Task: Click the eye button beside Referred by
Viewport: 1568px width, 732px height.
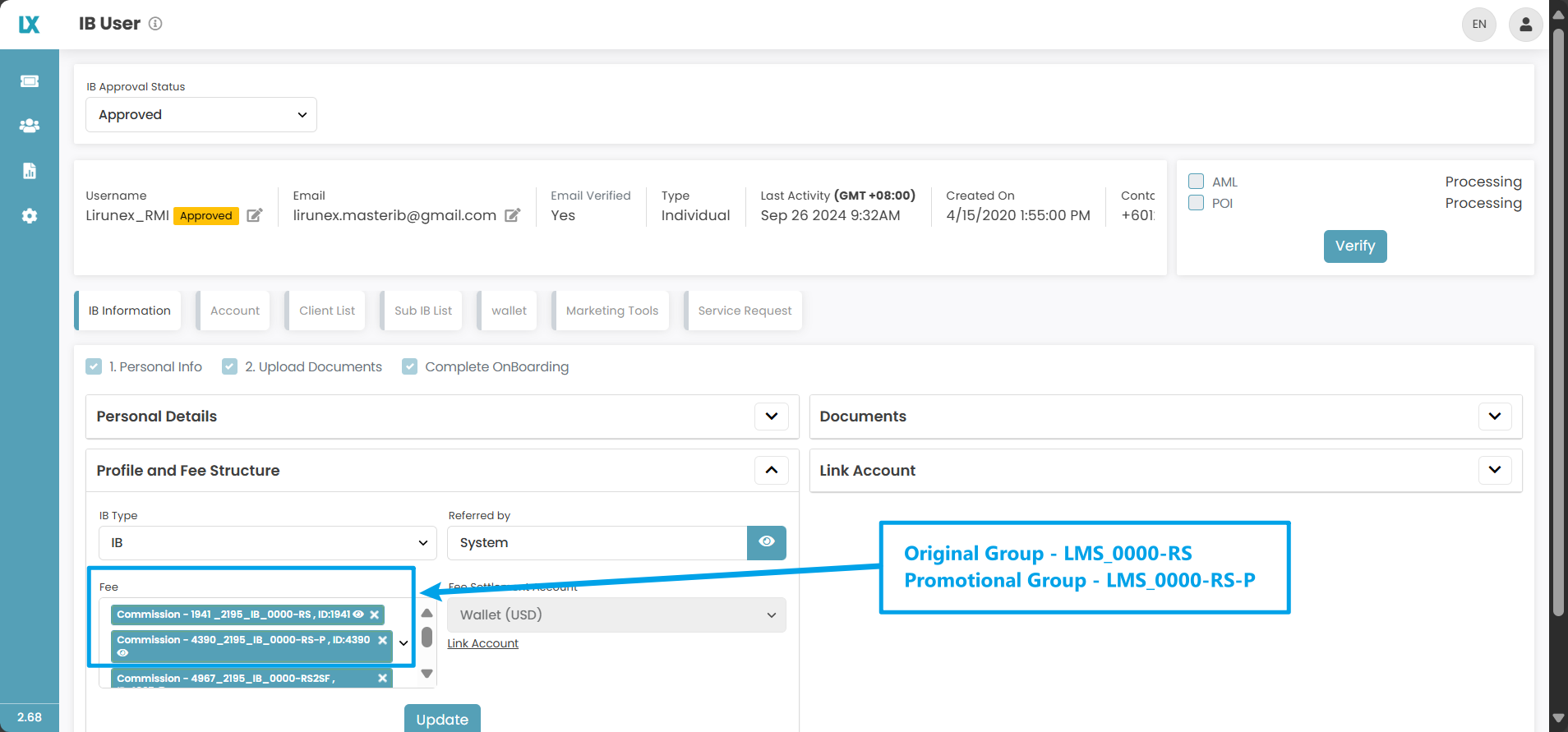Action: (x=766, y=542)
